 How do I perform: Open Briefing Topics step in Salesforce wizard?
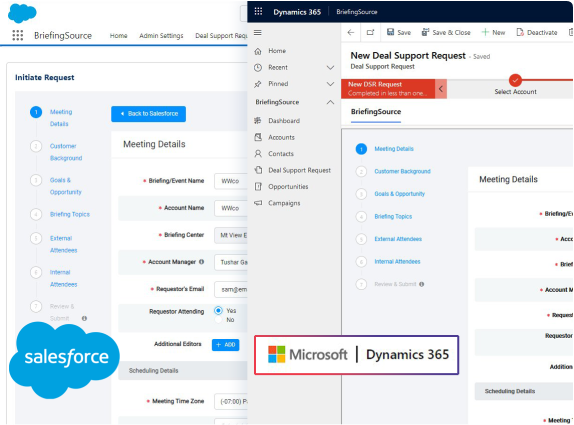[70, 214]
